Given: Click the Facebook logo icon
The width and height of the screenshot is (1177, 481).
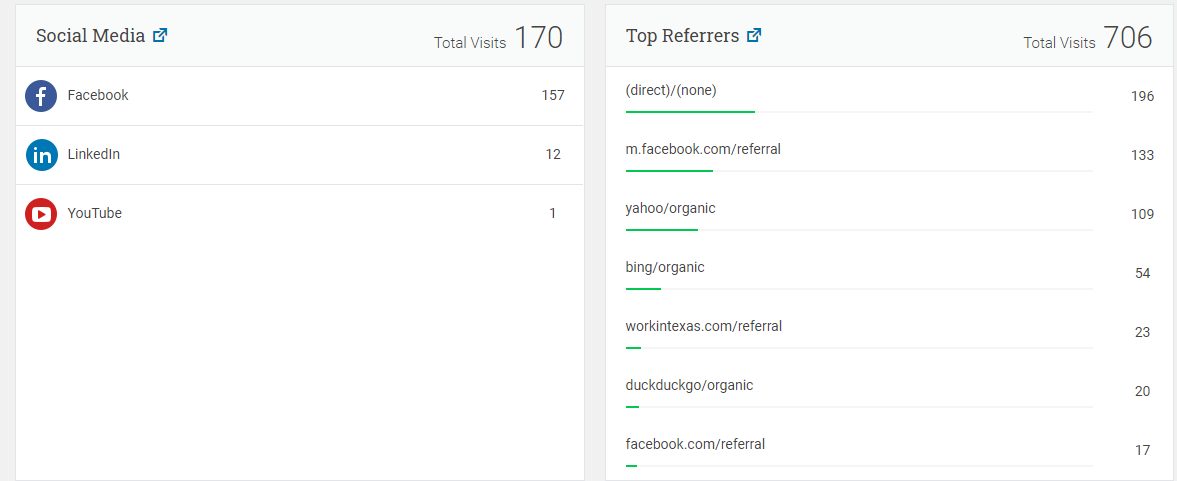Looking at the screenshot, I should pyautogui.click(x=41, y=96).
